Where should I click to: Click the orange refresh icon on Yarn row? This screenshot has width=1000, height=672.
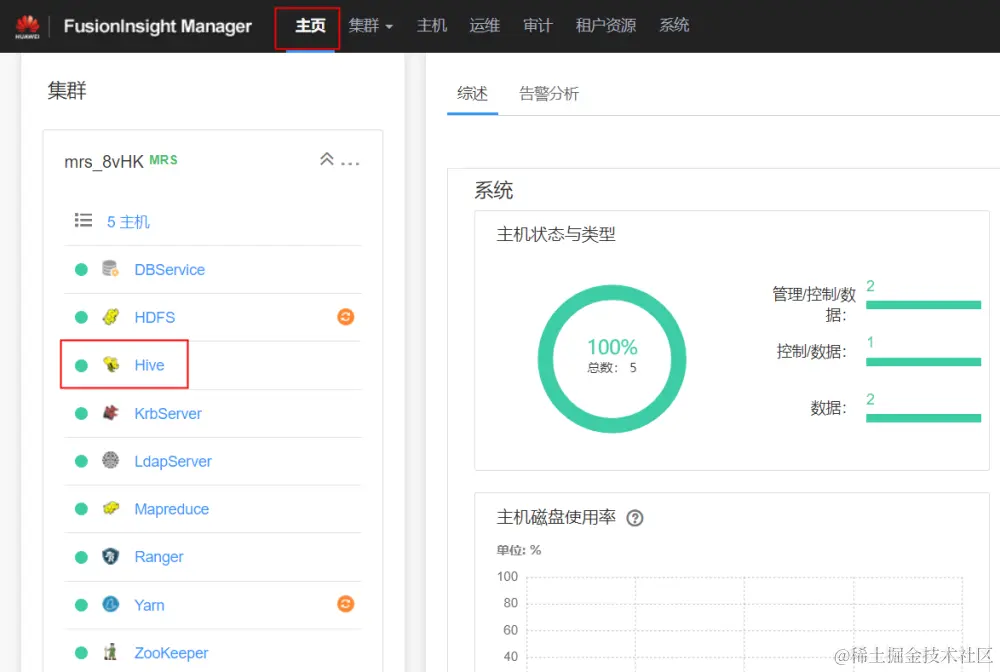point(346,603)
